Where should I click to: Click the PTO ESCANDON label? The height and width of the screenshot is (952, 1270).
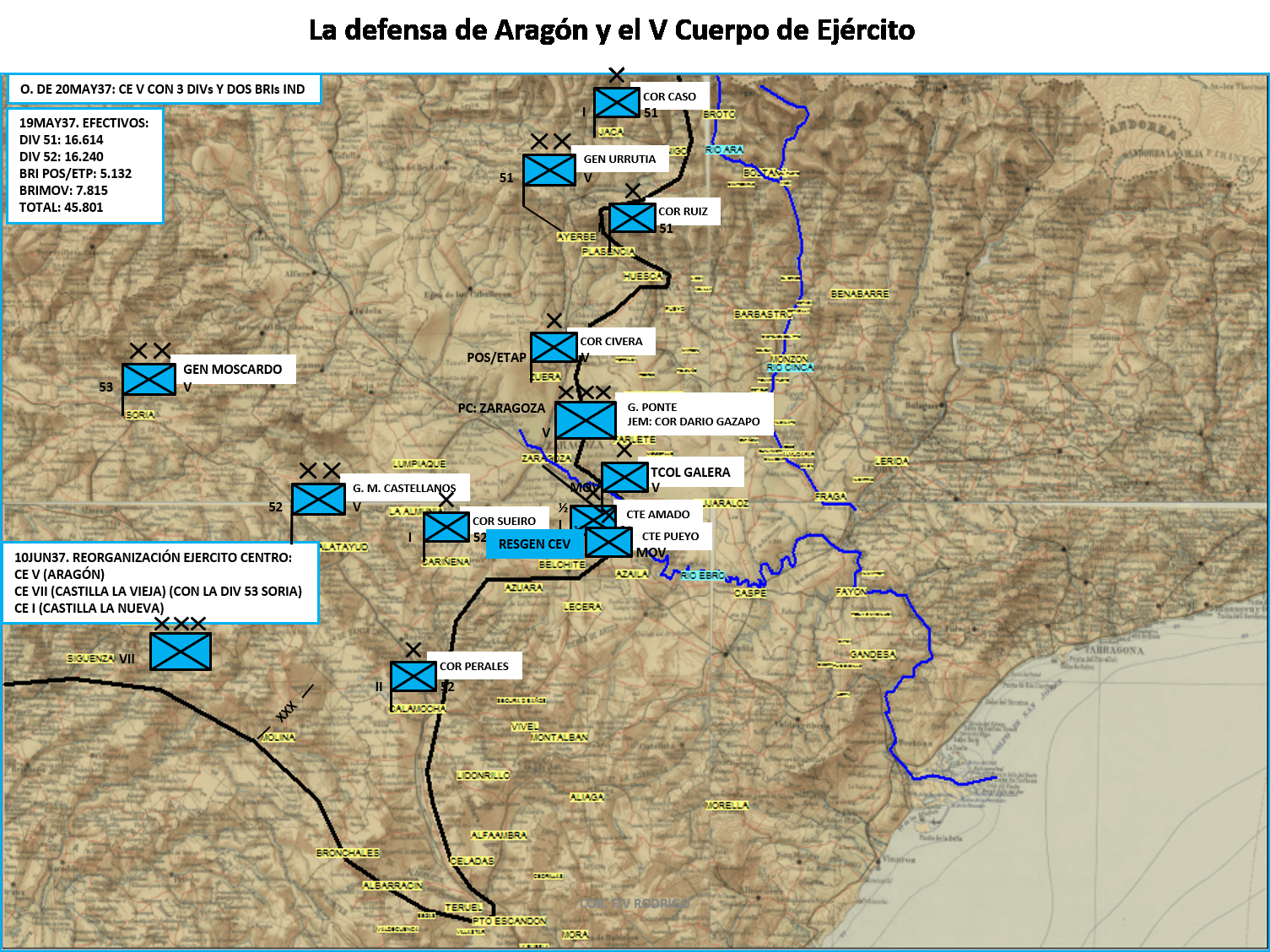[509, 921]
